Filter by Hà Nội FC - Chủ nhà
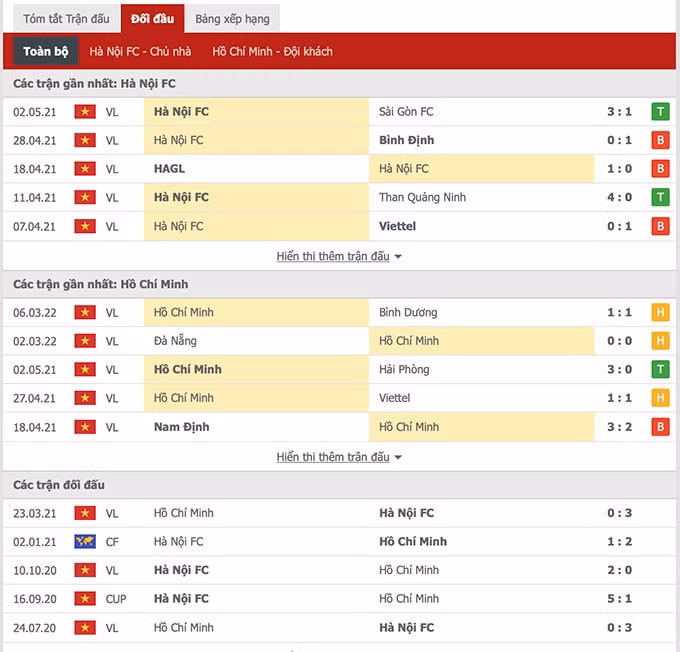 tap(140, 52)
